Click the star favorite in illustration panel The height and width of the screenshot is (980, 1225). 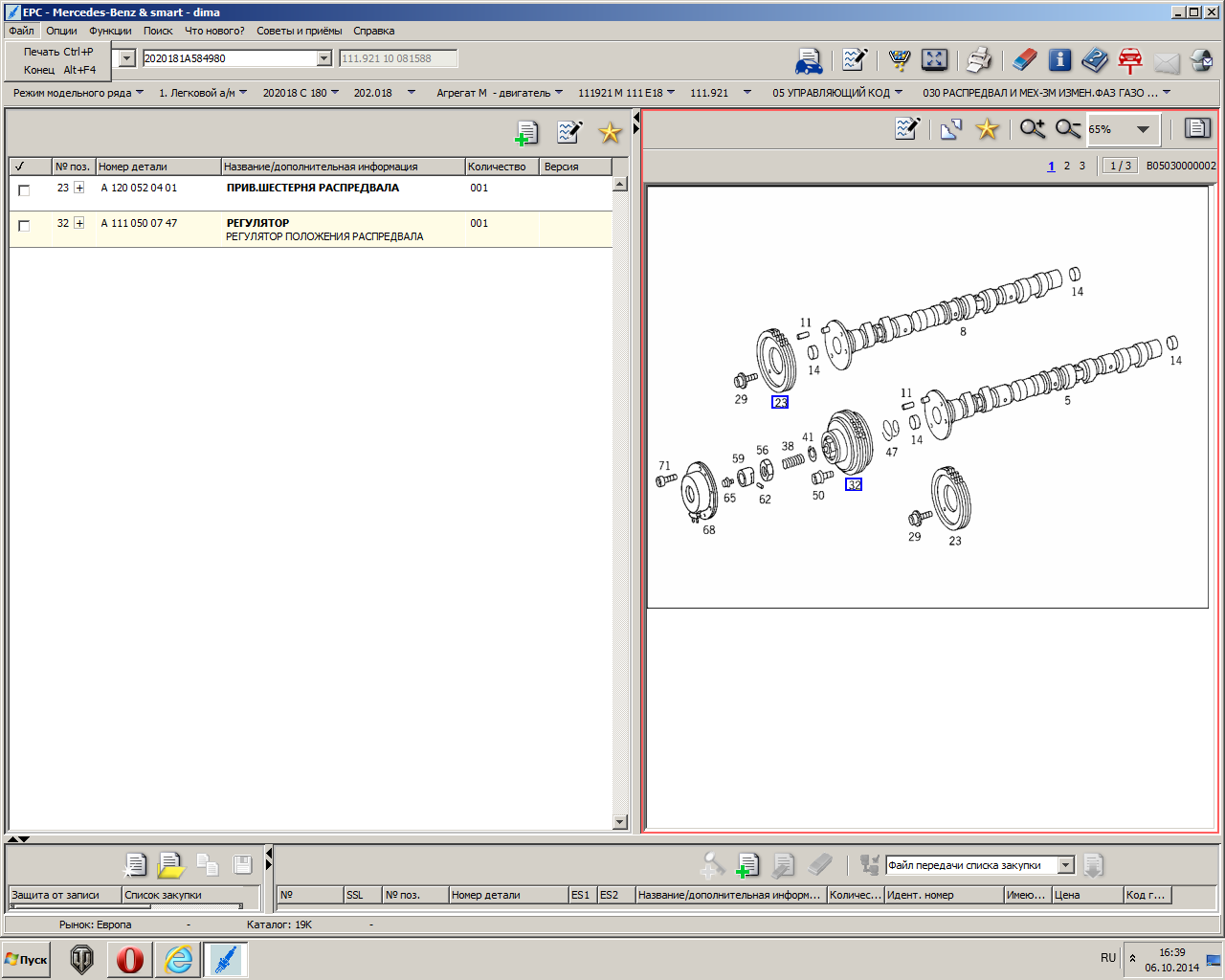pyautogui.click(x=988, y=128)
